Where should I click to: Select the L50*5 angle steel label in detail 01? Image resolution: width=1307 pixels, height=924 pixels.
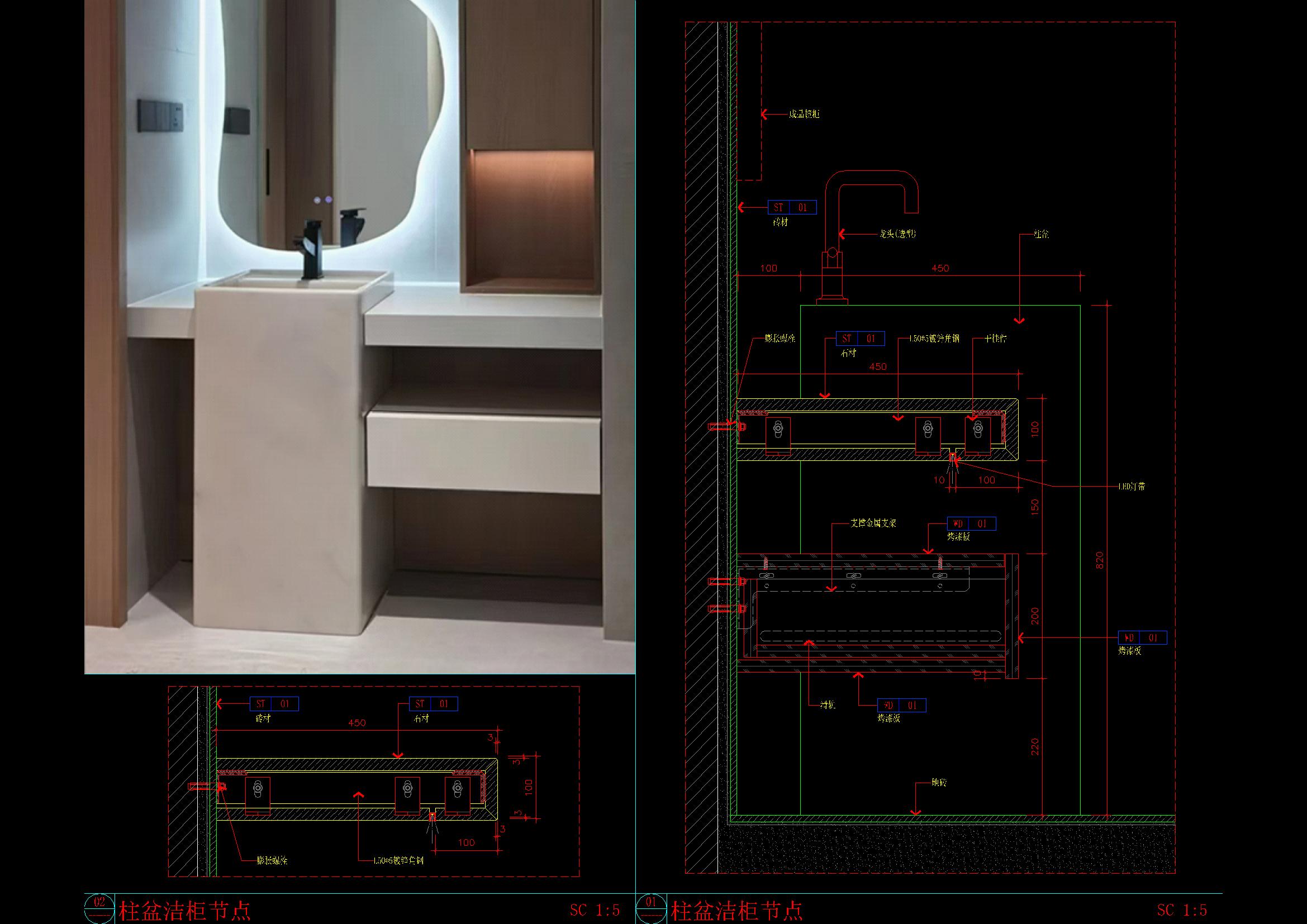(x=934, y=339)
